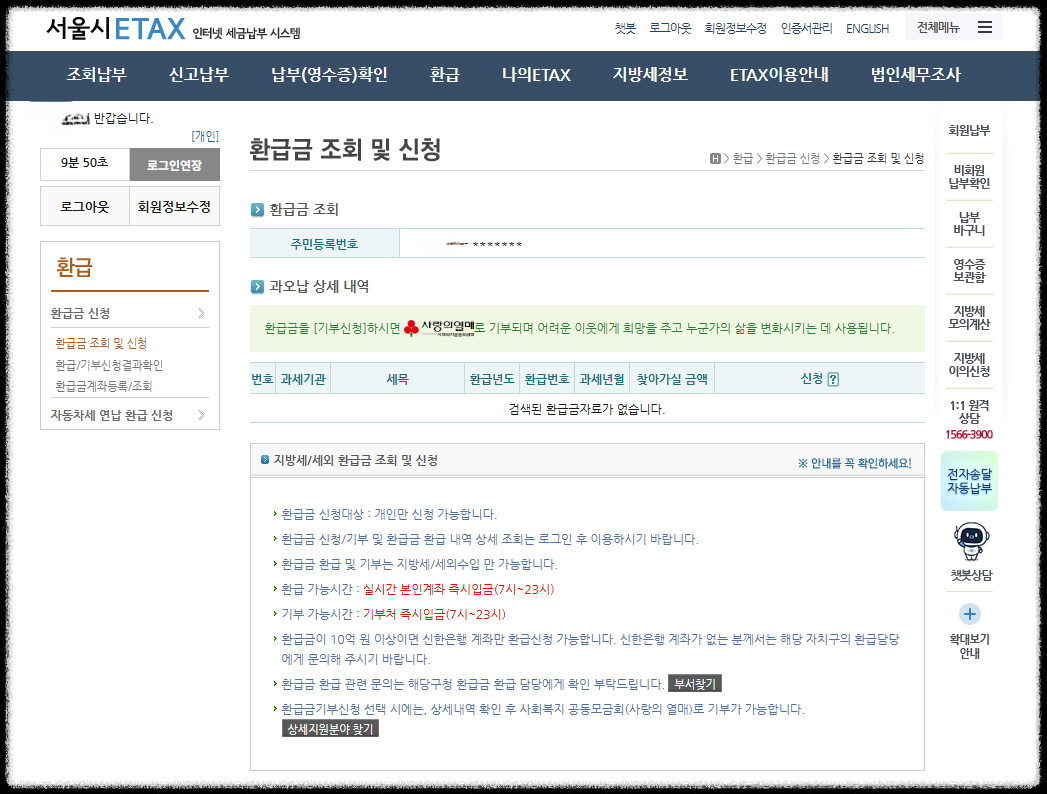This screenshot has width=1047, height=794.
Task: Open the 신고납부 main menu
Action: (199, 75)
